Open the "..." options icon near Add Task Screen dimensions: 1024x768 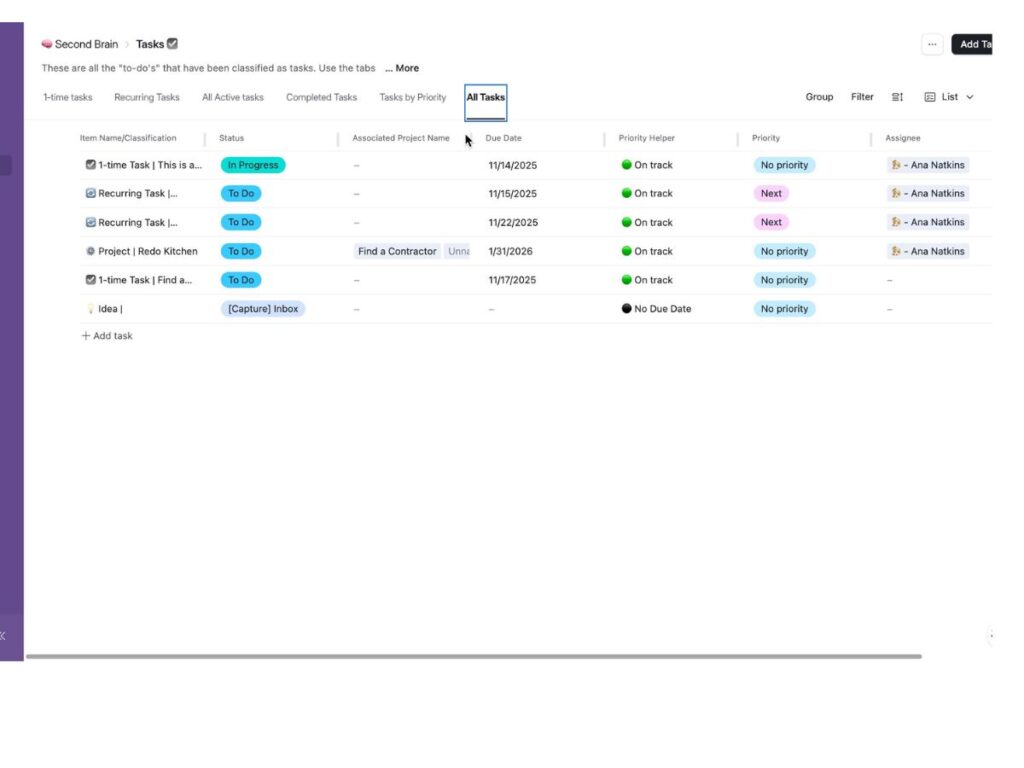pyautogui.click(x=931, y=43)
